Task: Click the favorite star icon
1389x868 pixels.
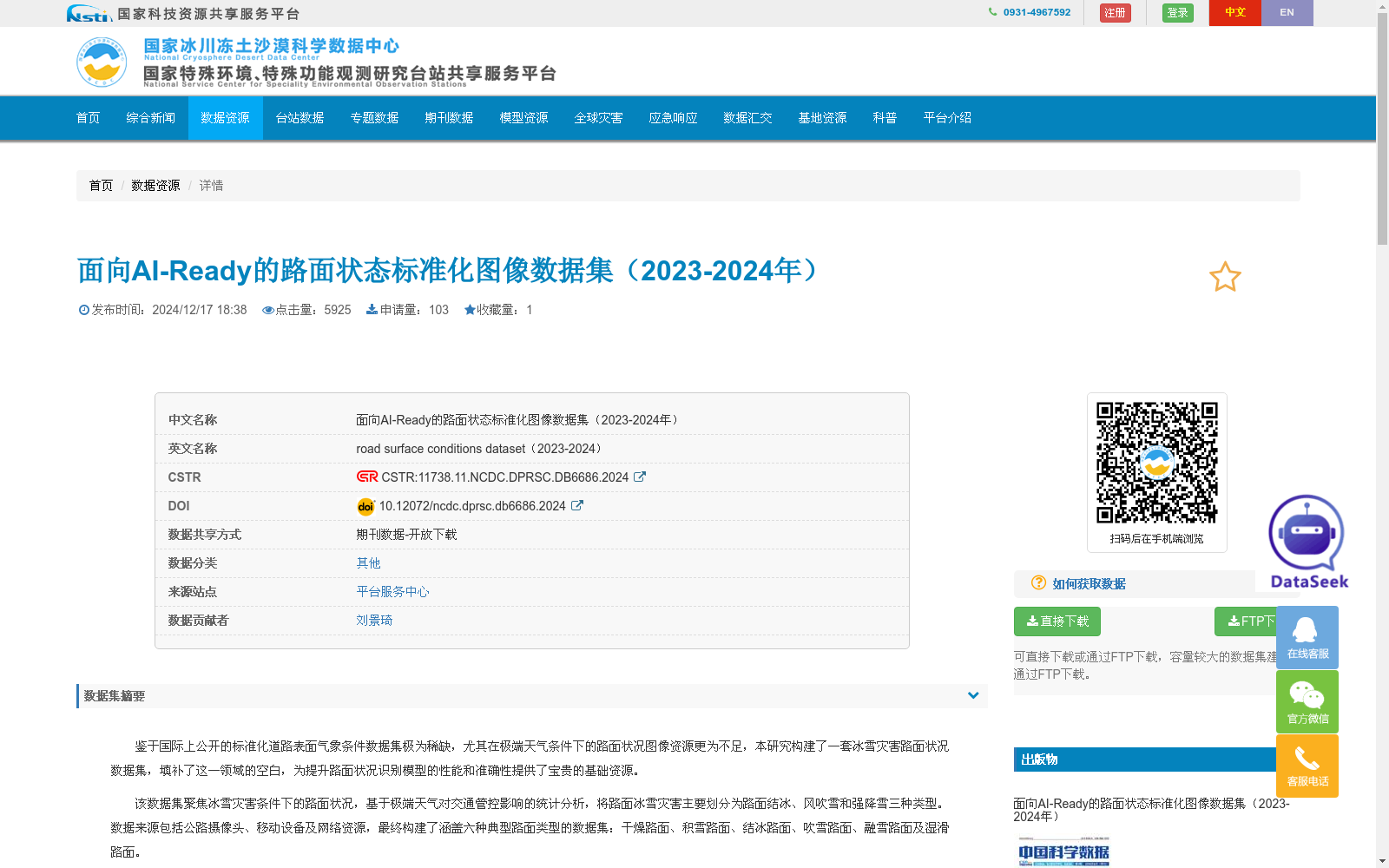Action: coord(1225,277)
